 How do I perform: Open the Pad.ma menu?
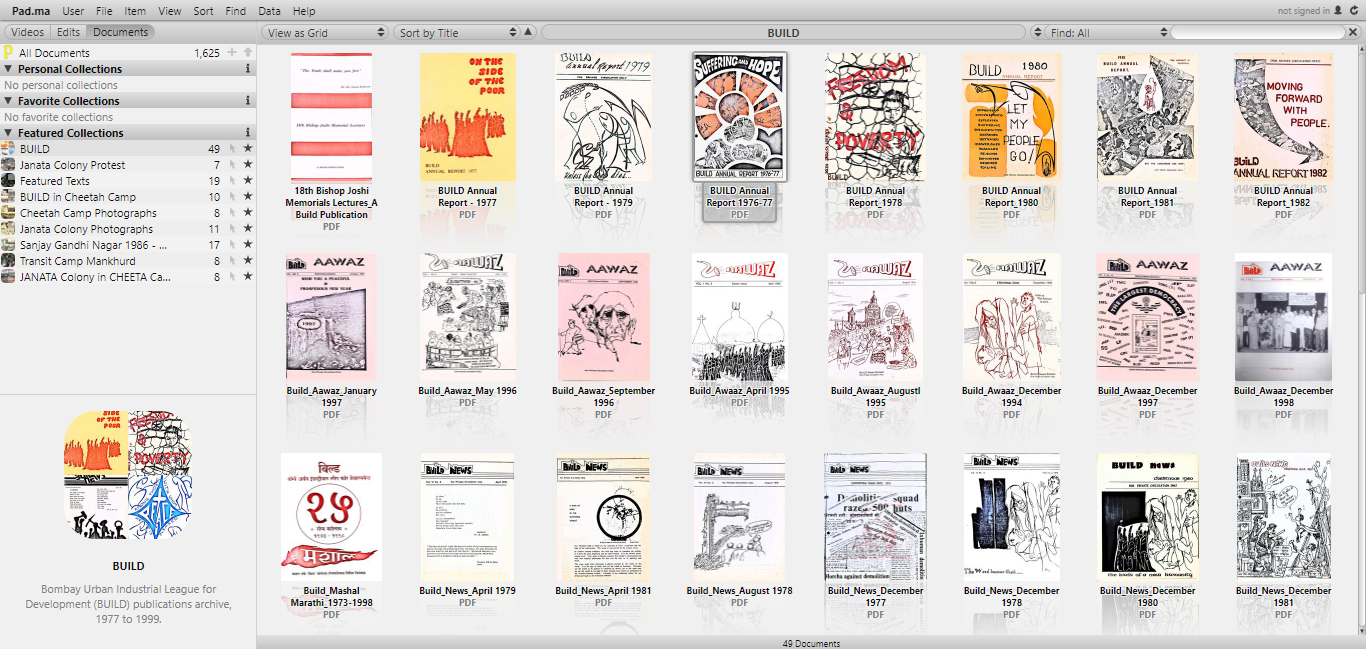click(32, 11)
